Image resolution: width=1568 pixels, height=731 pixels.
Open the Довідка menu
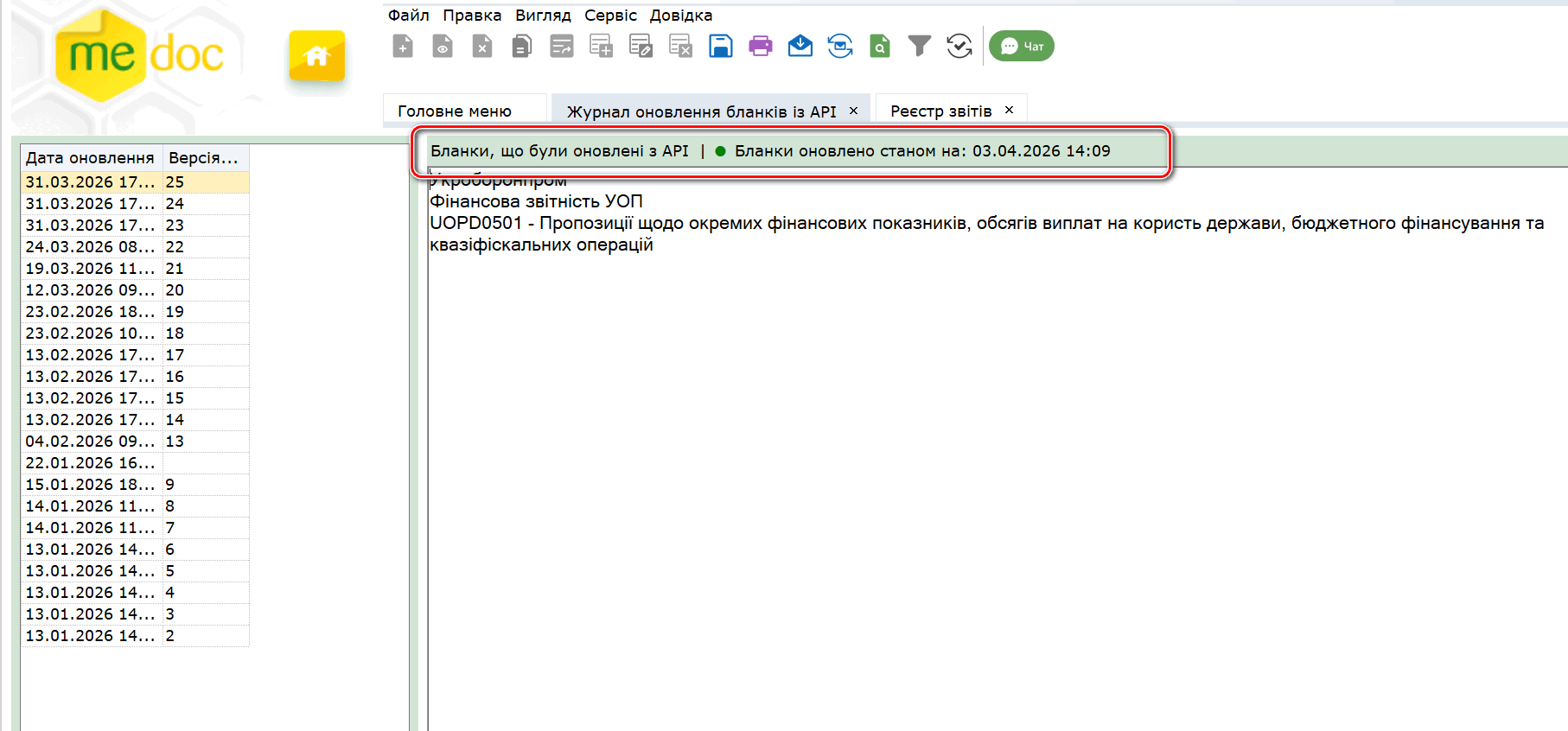pyautogui.click(x=681, y=16)
